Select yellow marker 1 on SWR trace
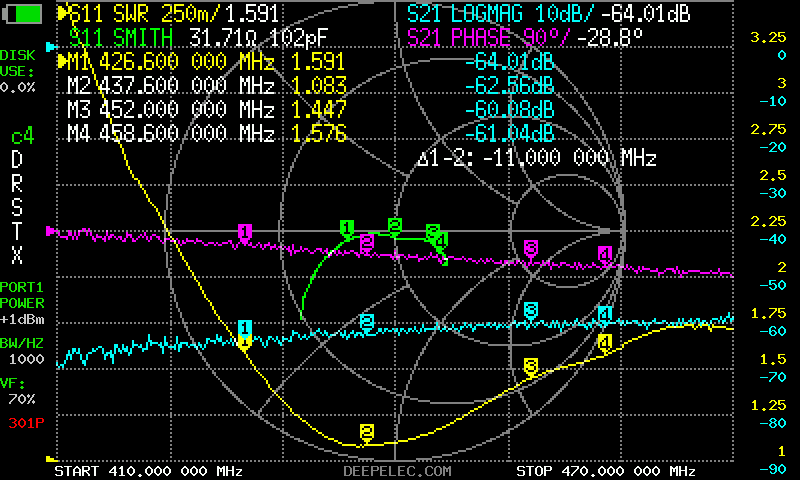This screenshot has width=800, height=480. point(245,343)
